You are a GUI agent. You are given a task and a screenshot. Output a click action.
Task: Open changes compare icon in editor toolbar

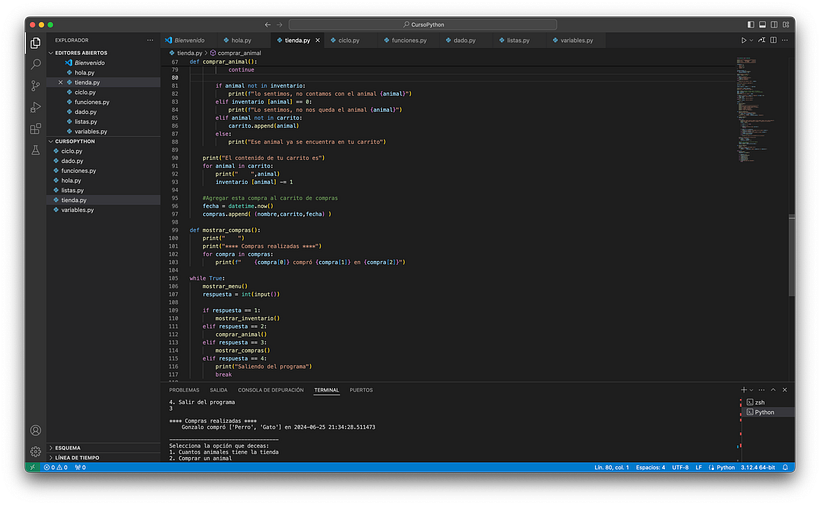pyautogui.click(x=762, y=40)
